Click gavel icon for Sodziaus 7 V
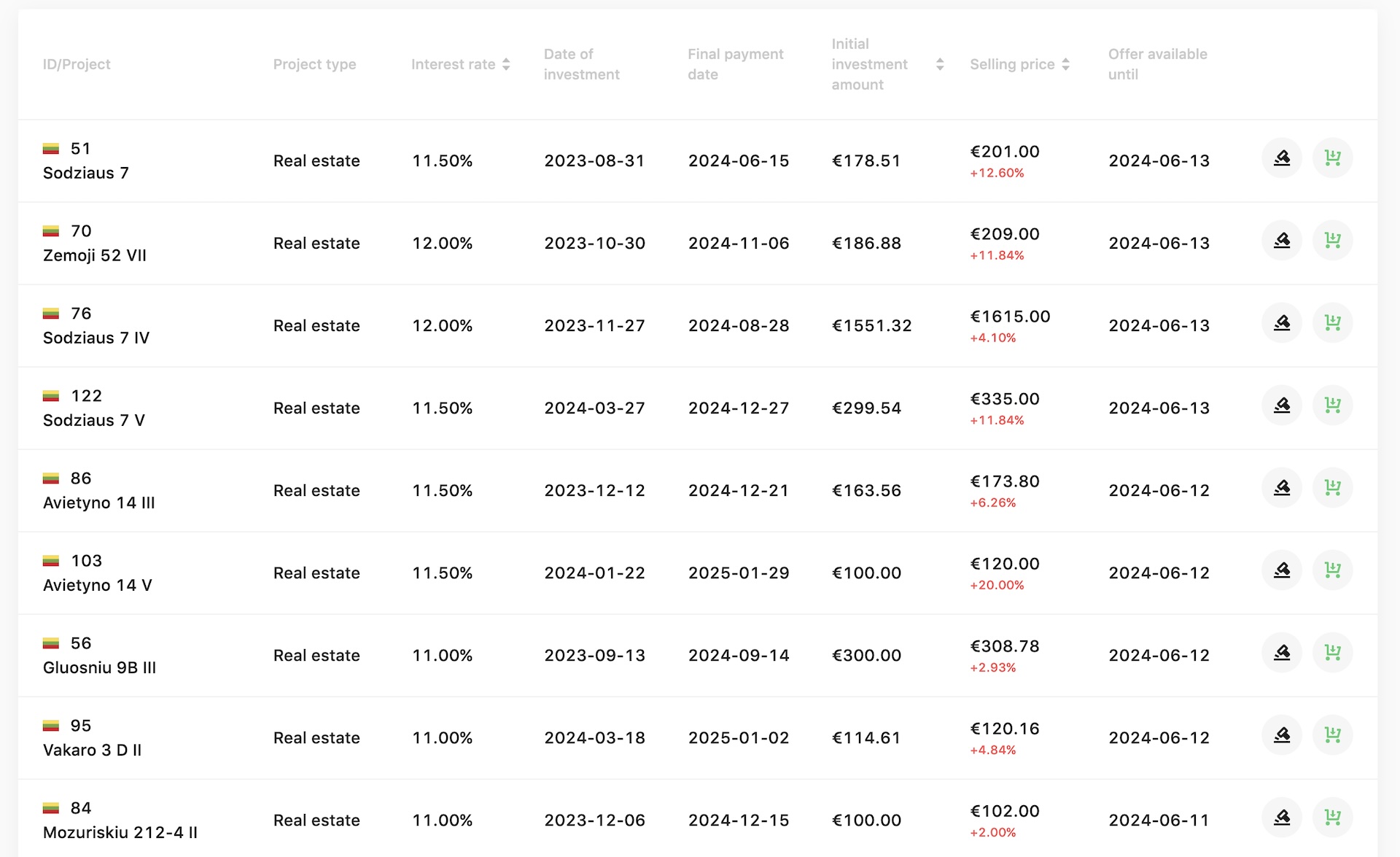Screen dimensions: 1400x857 [1281, 406]
